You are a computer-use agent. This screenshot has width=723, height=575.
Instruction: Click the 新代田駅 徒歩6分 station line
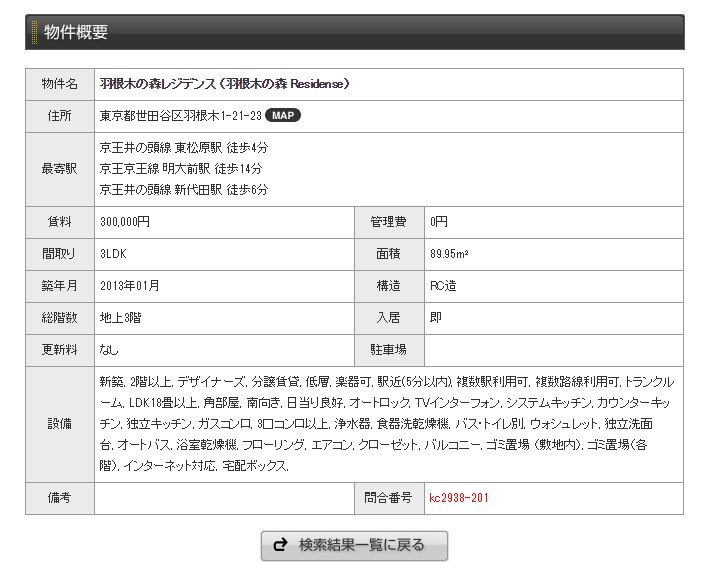point(184,189)
